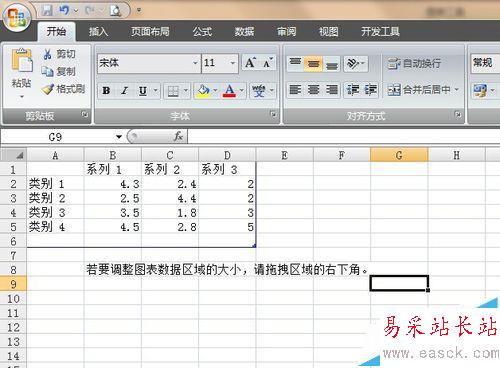Switch to the 开发工具 (Developer) tab

point(380,32)
